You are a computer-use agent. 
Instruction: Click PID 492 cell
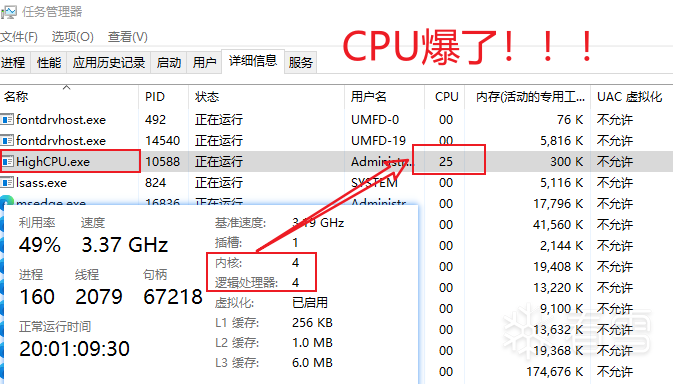[155, 119]
